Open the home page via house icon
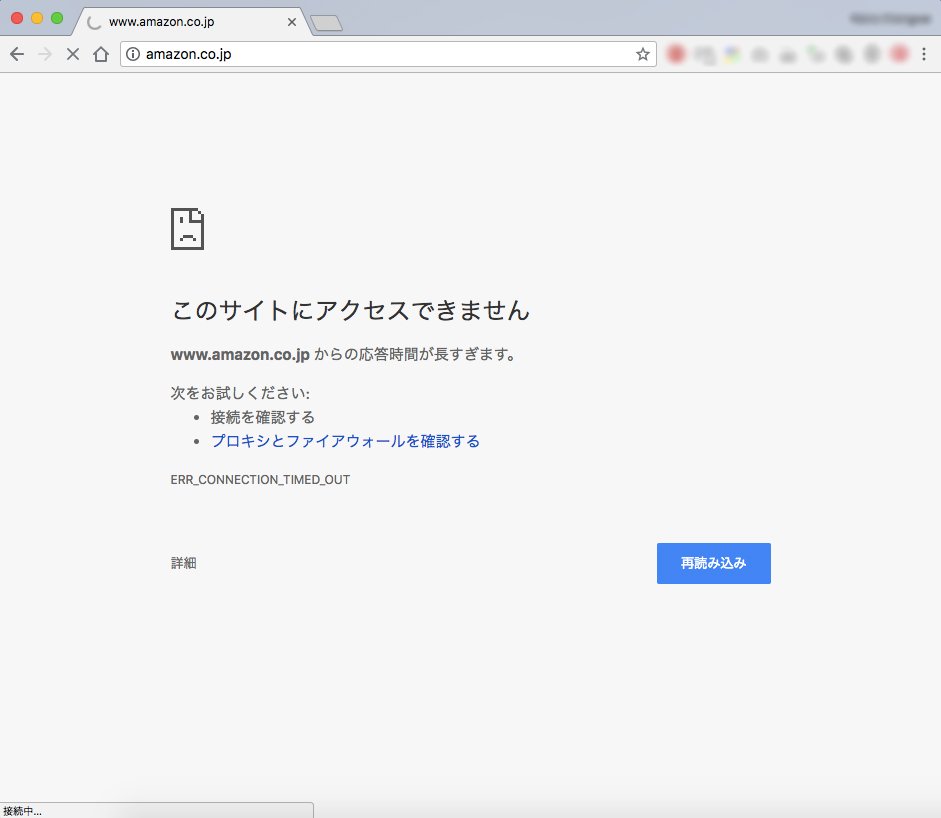Screen dimensions: 941x818 pos(101,54)
